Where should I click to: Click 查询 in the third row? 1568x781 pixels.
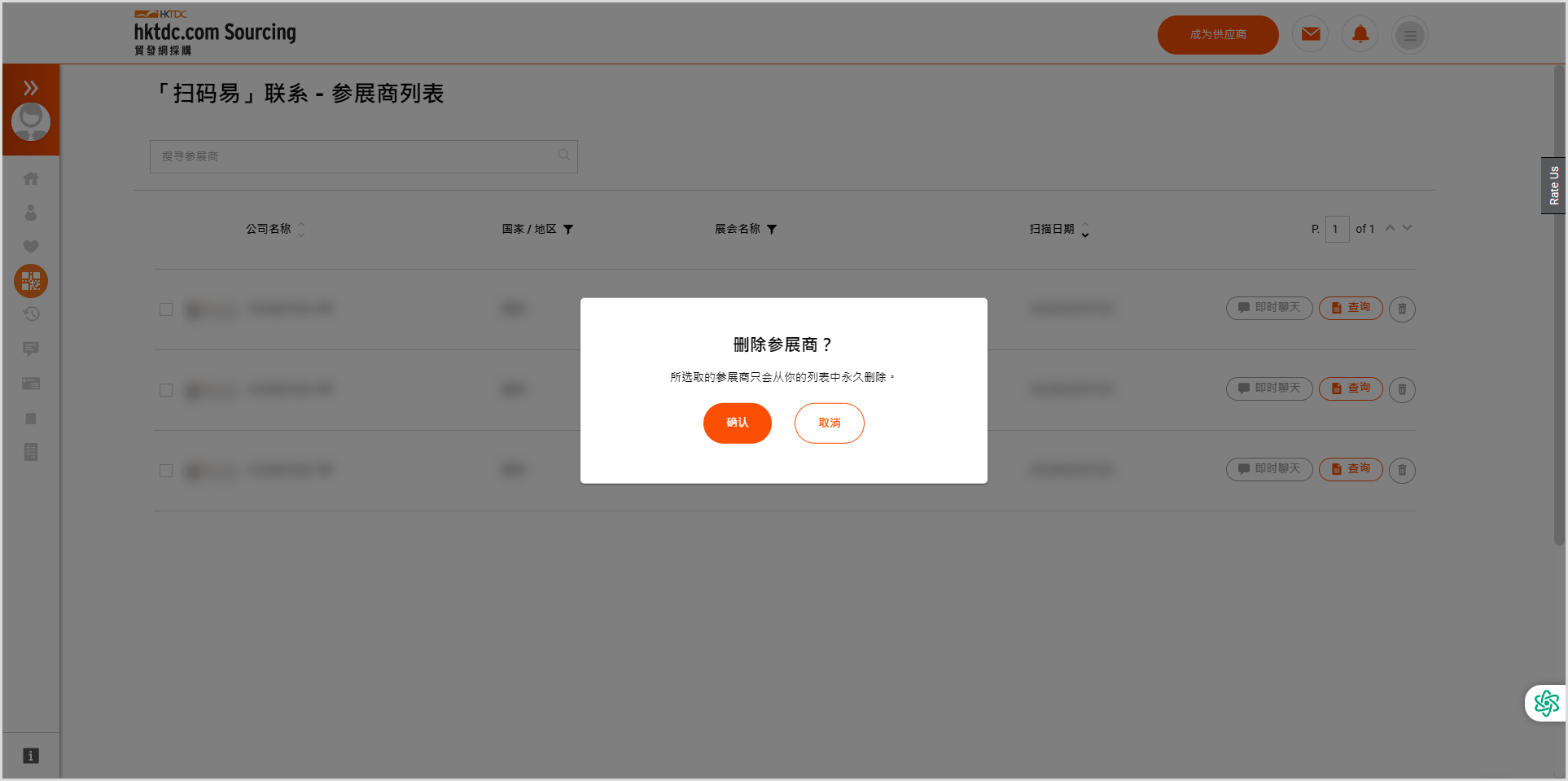[x=1351, y=469]
